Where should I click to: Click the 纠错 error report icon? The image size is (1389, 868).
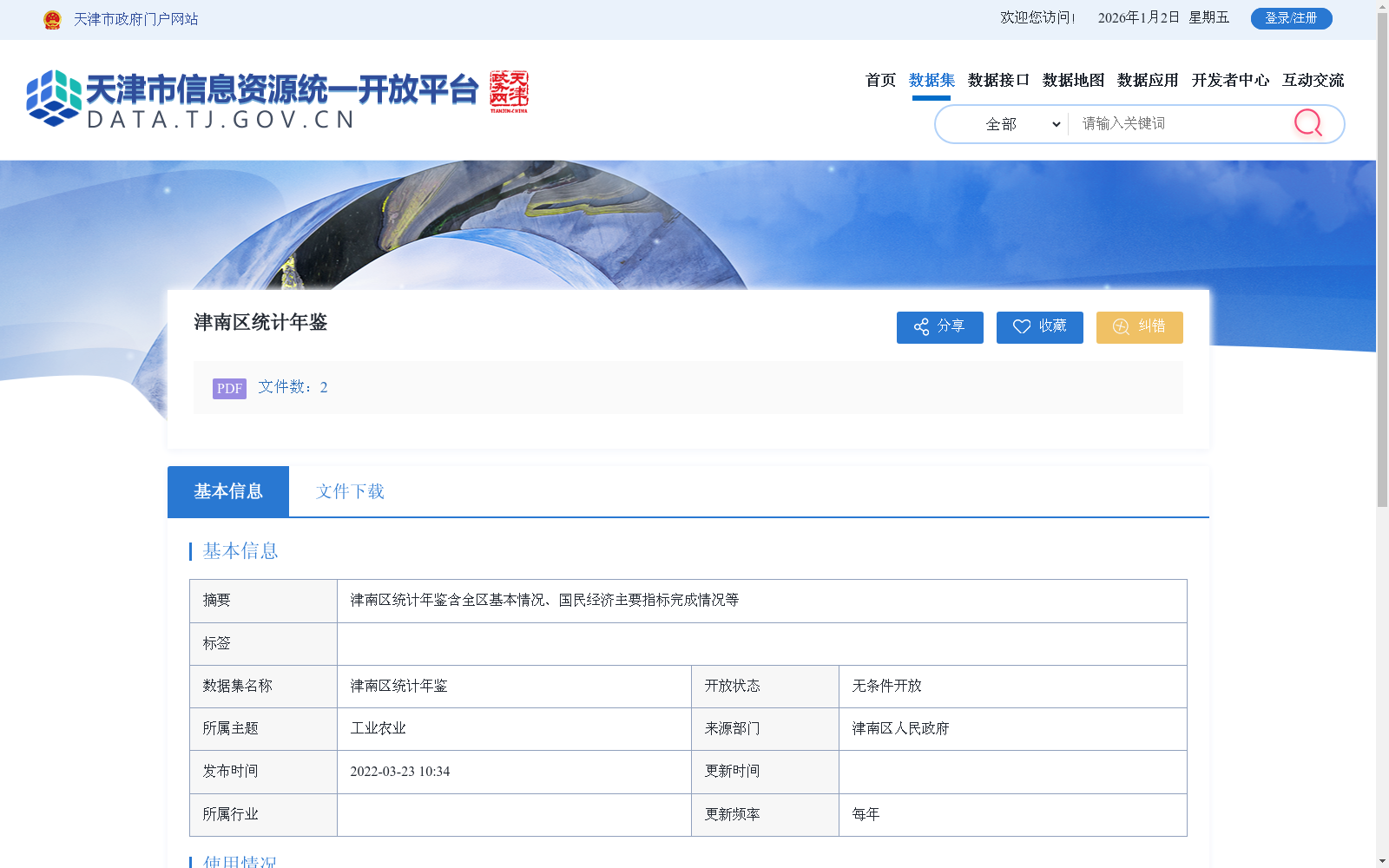[1120, 327]
